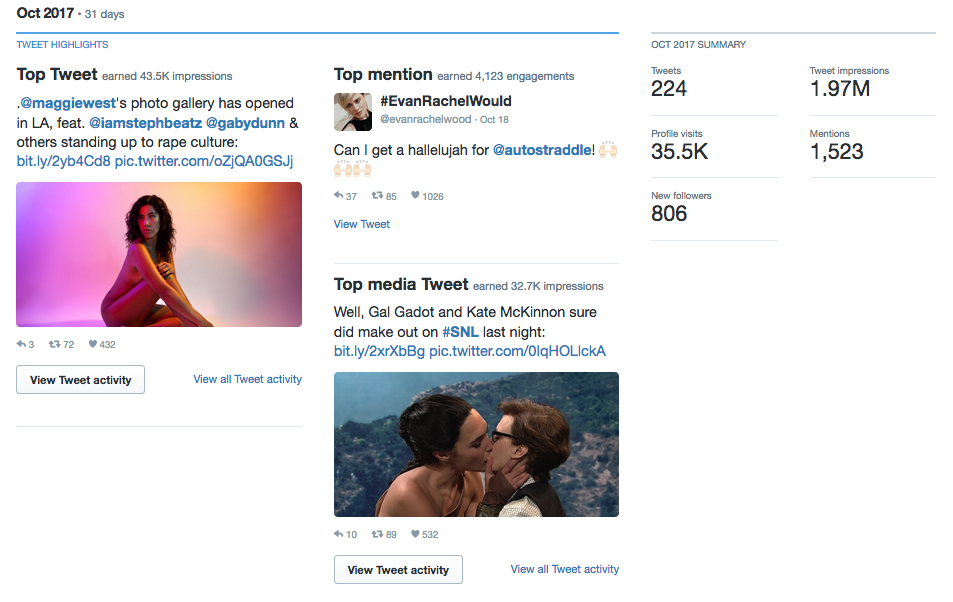Open the Top Tweet gallery photo
953x602 pixels.
pyautogui.click(x=159, y=254)
